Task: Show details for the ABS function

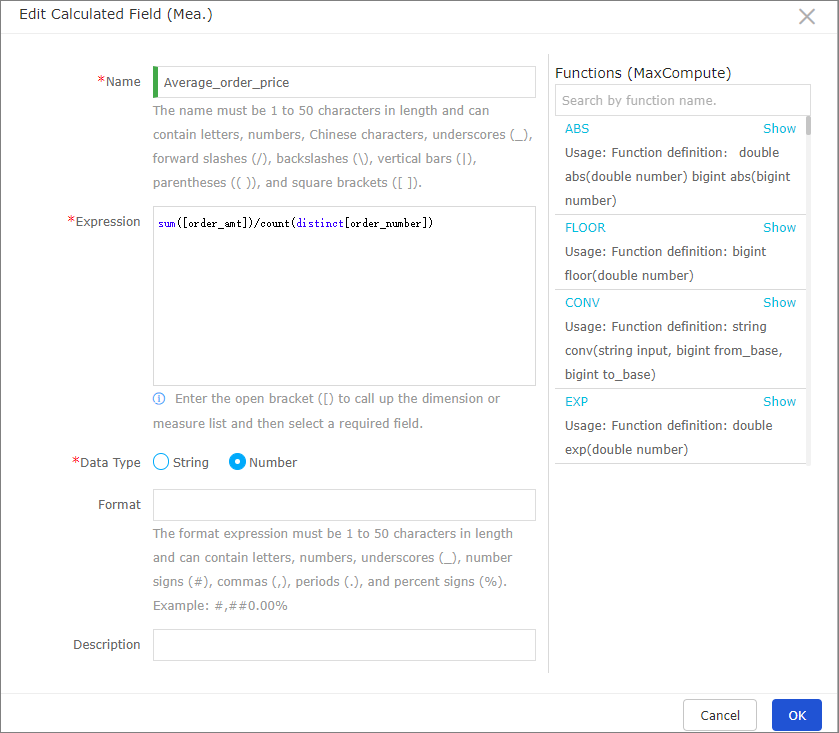Action: pyautogui.click(x=779, y=128)
